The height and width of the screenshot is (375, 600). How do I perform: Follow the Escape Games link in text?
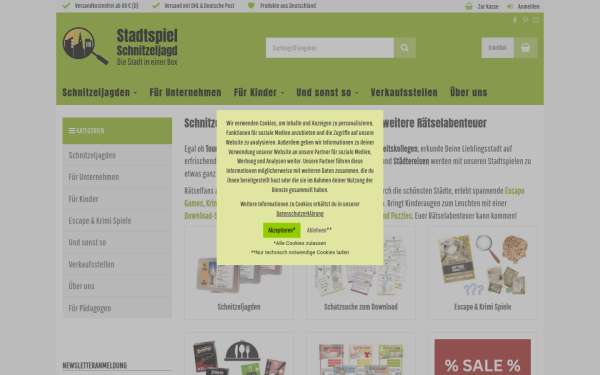[x=514, y=191]
